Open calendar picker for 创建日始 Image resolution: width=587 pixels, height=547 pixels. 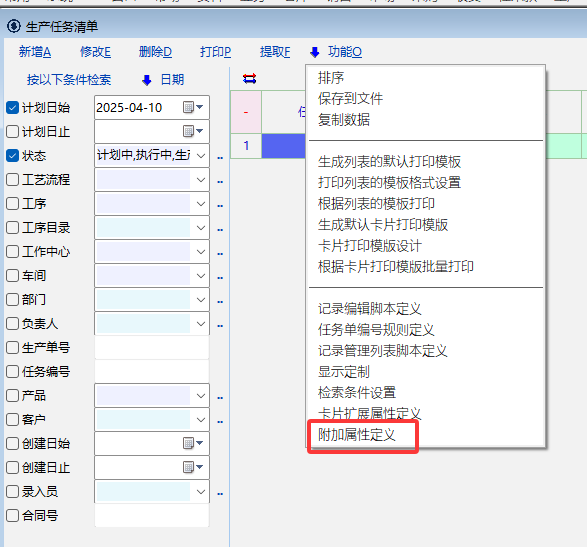tap(193, 443)
